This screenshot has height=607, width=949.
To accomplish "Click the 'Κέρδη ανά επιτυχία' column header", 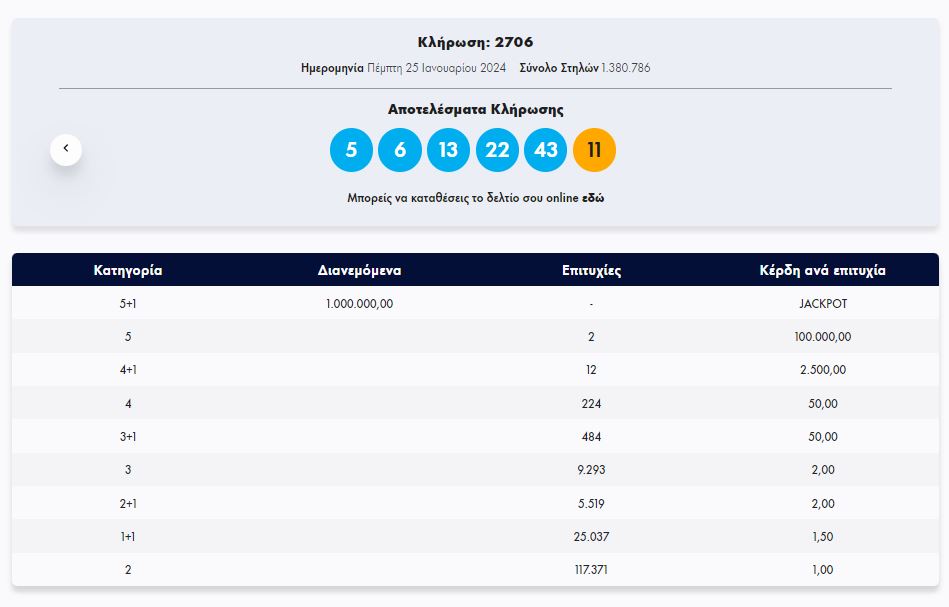I will (822, 270).
